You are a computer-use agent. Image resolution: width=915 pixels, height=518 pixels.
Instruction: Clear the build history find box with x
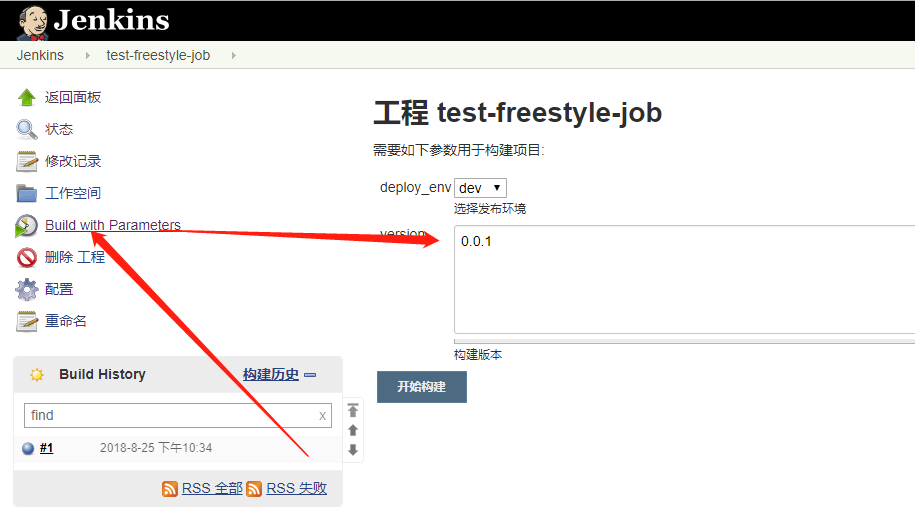click(322, 416)
